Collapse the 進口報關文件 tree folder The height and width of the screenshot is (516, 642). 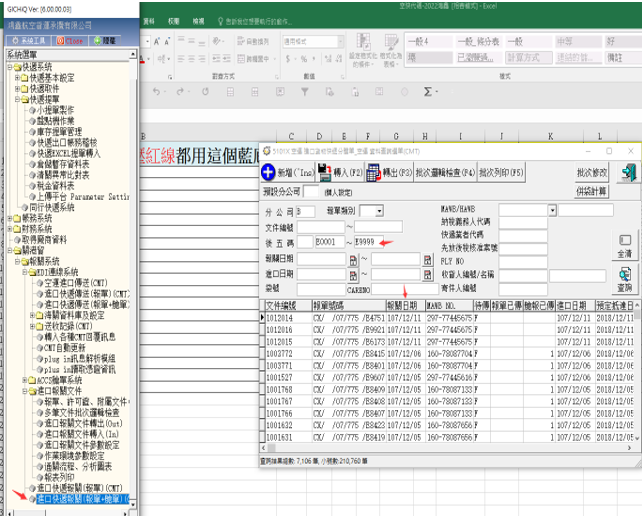24,390
